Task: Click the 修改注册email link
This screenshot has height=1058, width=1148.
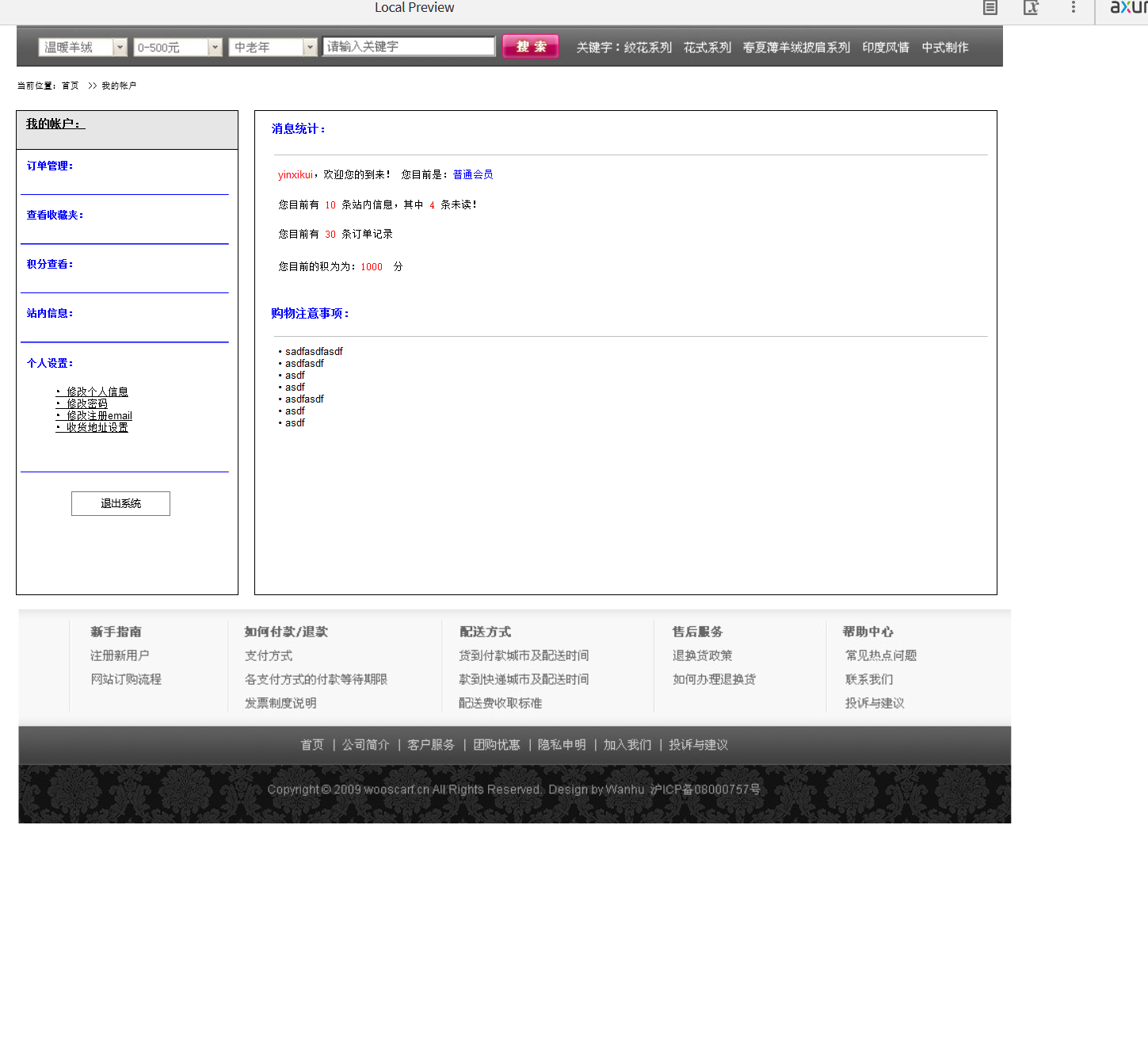Action: coord(94,415)
